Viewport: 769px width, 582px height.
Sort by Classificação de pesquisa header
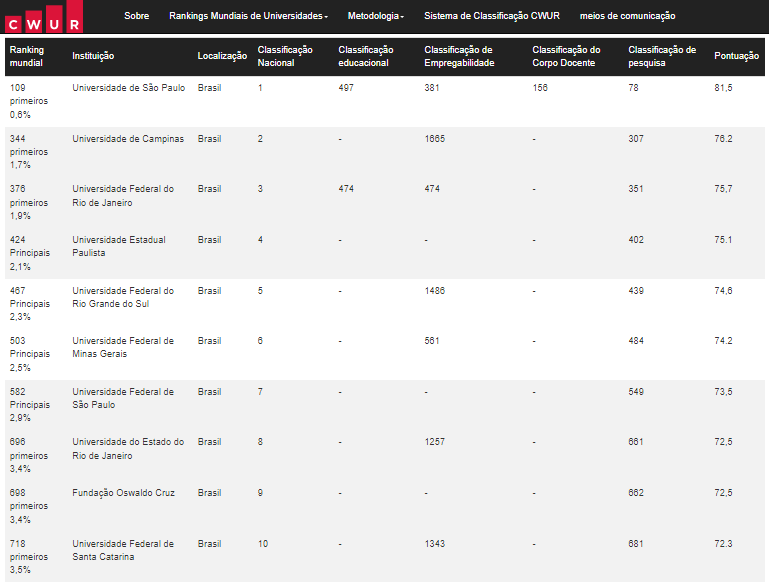[662, 56]
